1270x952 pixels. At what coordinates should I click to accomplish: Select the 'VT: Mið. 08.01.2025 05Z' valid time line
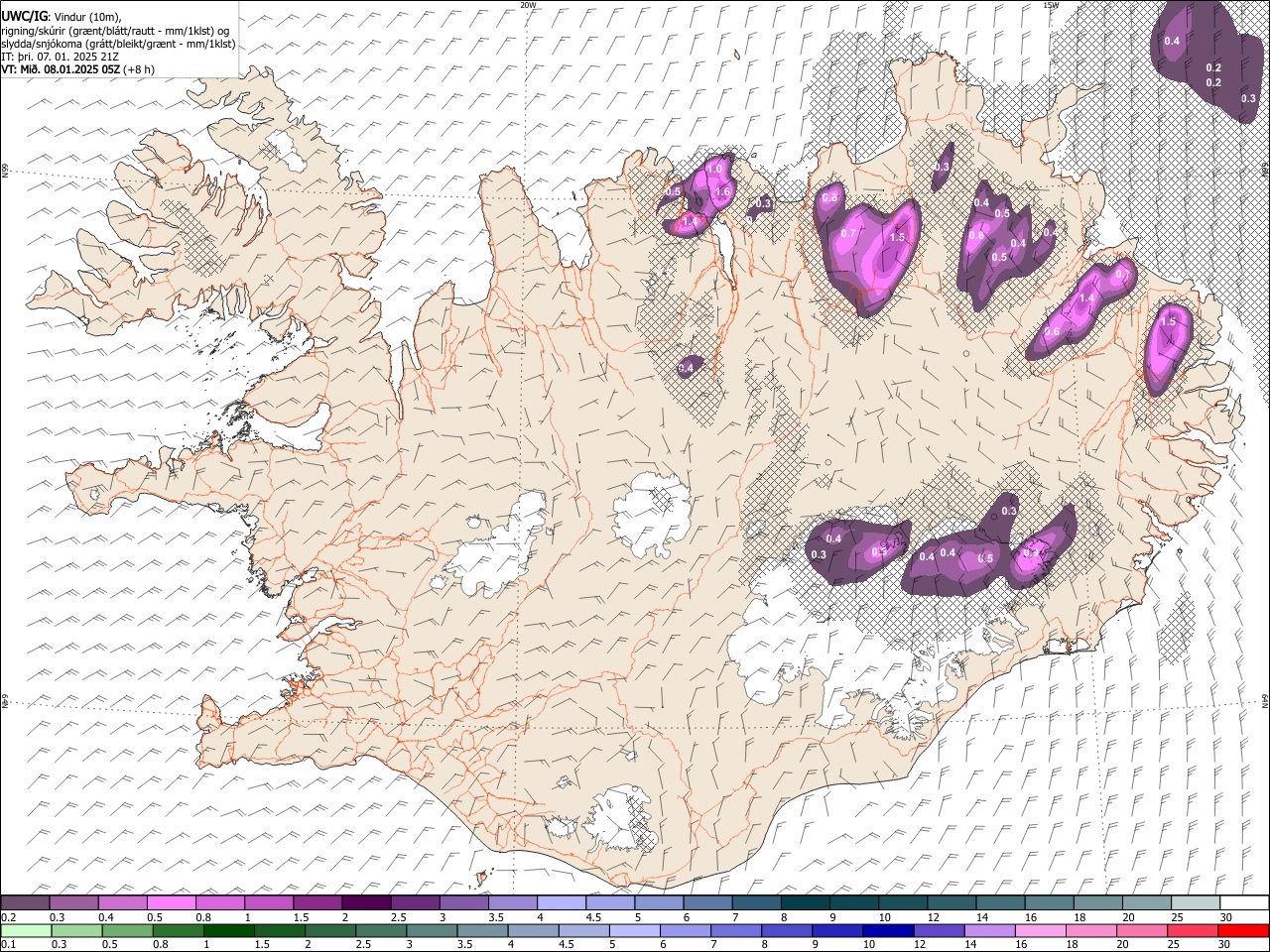(77, 69)
